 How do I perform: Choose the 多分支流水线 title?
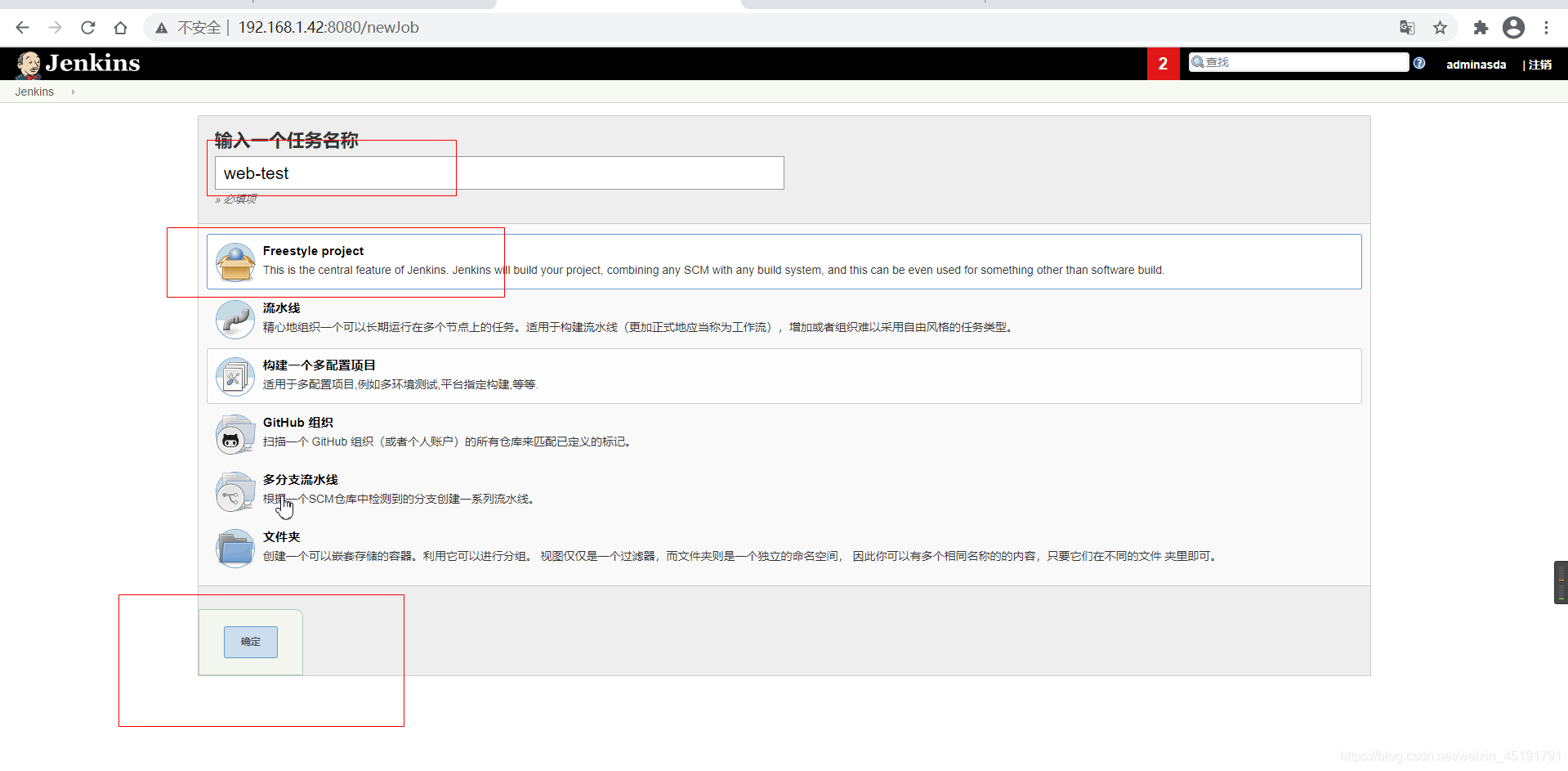coord(300,480)
